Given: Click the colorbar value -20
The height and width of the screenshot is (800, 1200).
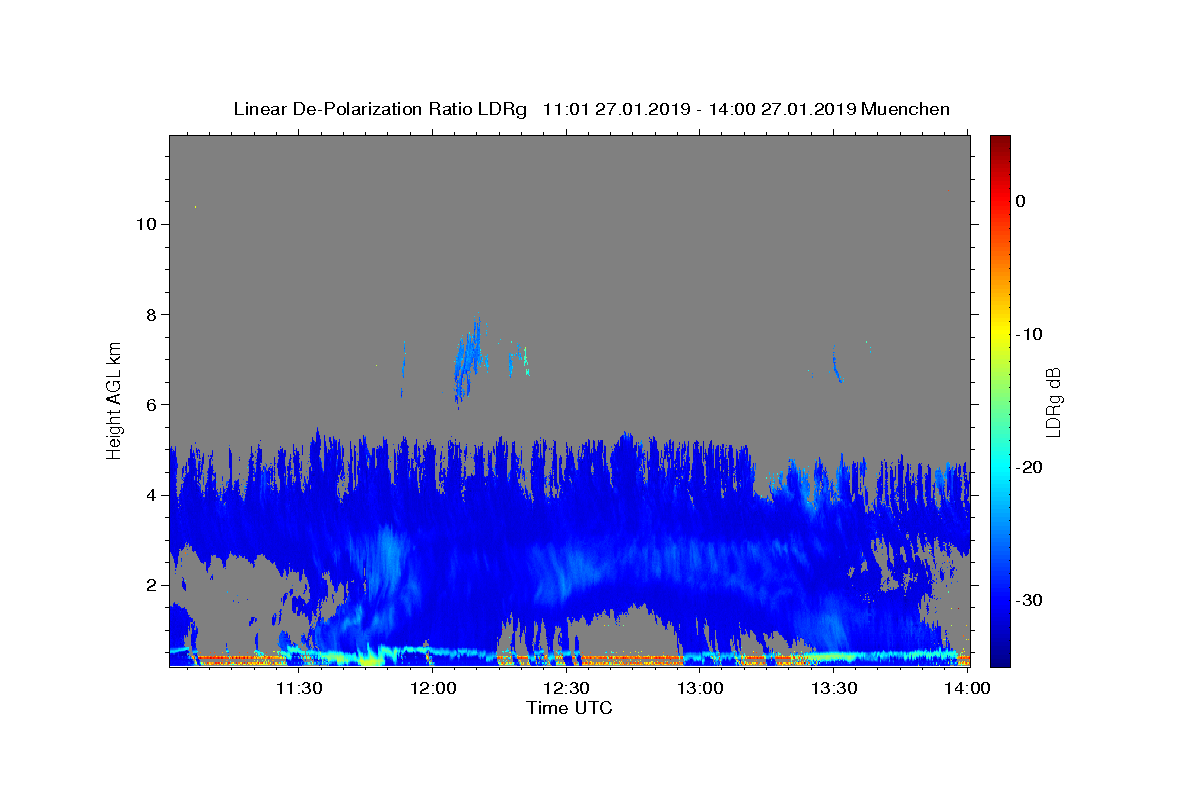Looking at the screenshot, I should (x=1030, y=467).
